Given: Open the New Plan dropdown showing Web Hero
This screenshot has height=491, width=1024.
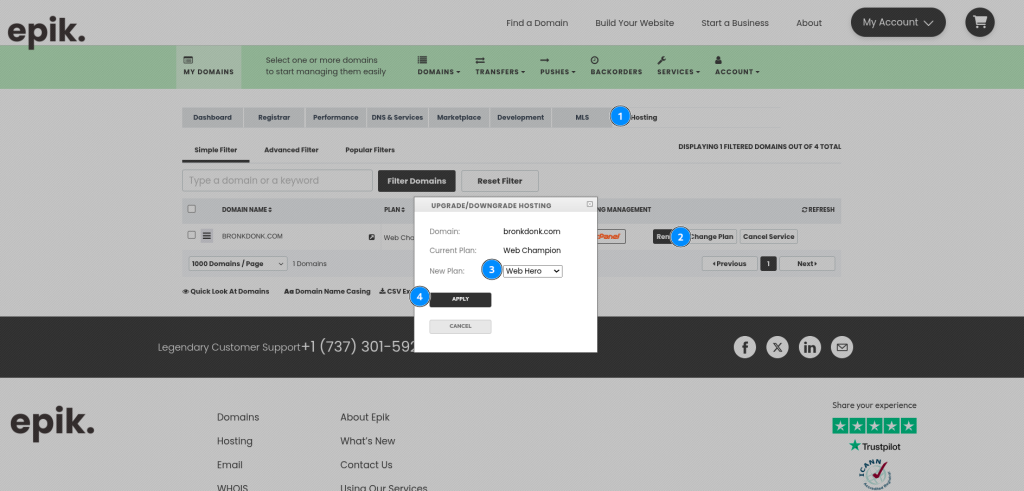Looking at the screenshot, I should pos(532,270).
